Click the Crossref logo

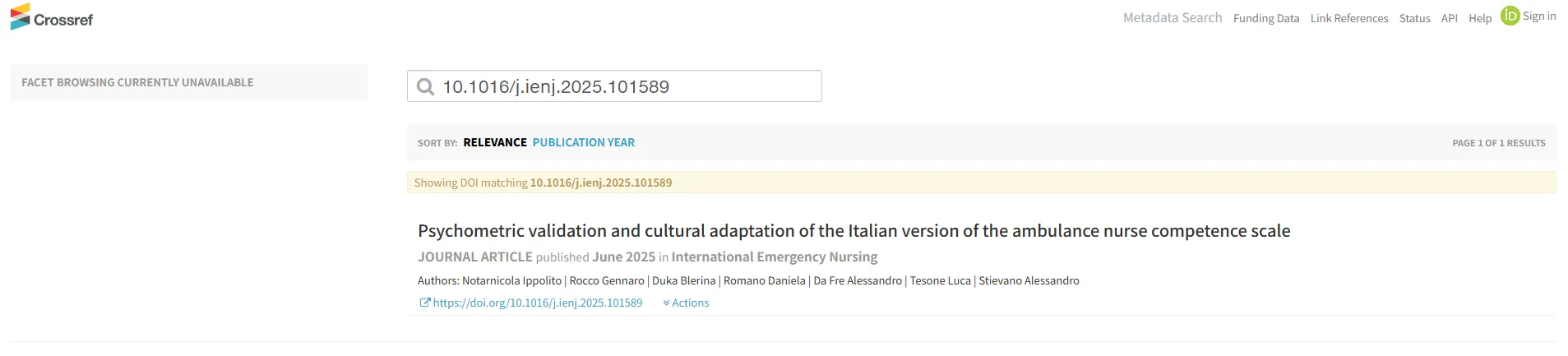pos(52,18)
